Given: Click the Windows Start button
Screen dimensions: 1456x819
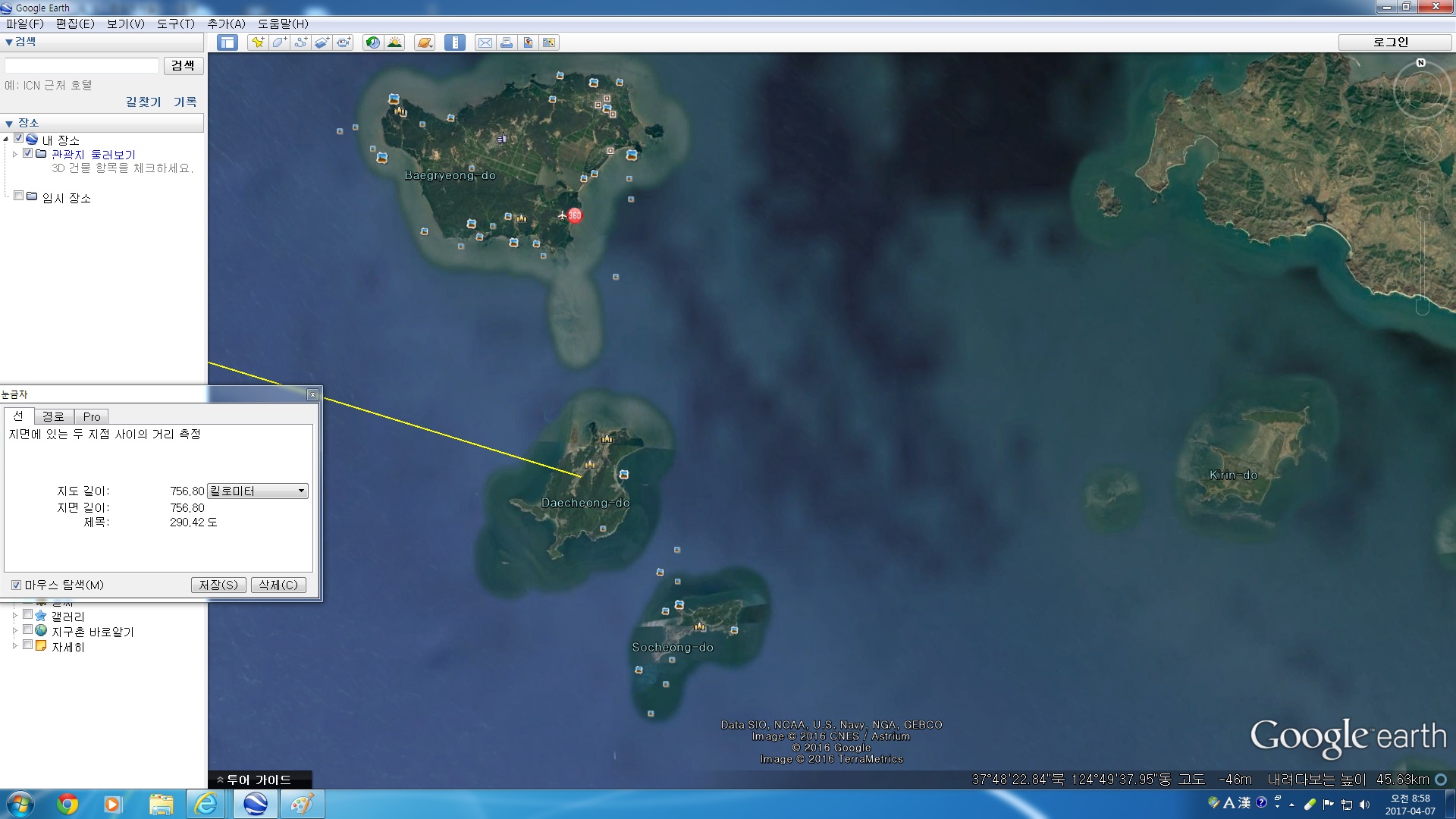Looking at the screenshot, I should click(20, 804).
